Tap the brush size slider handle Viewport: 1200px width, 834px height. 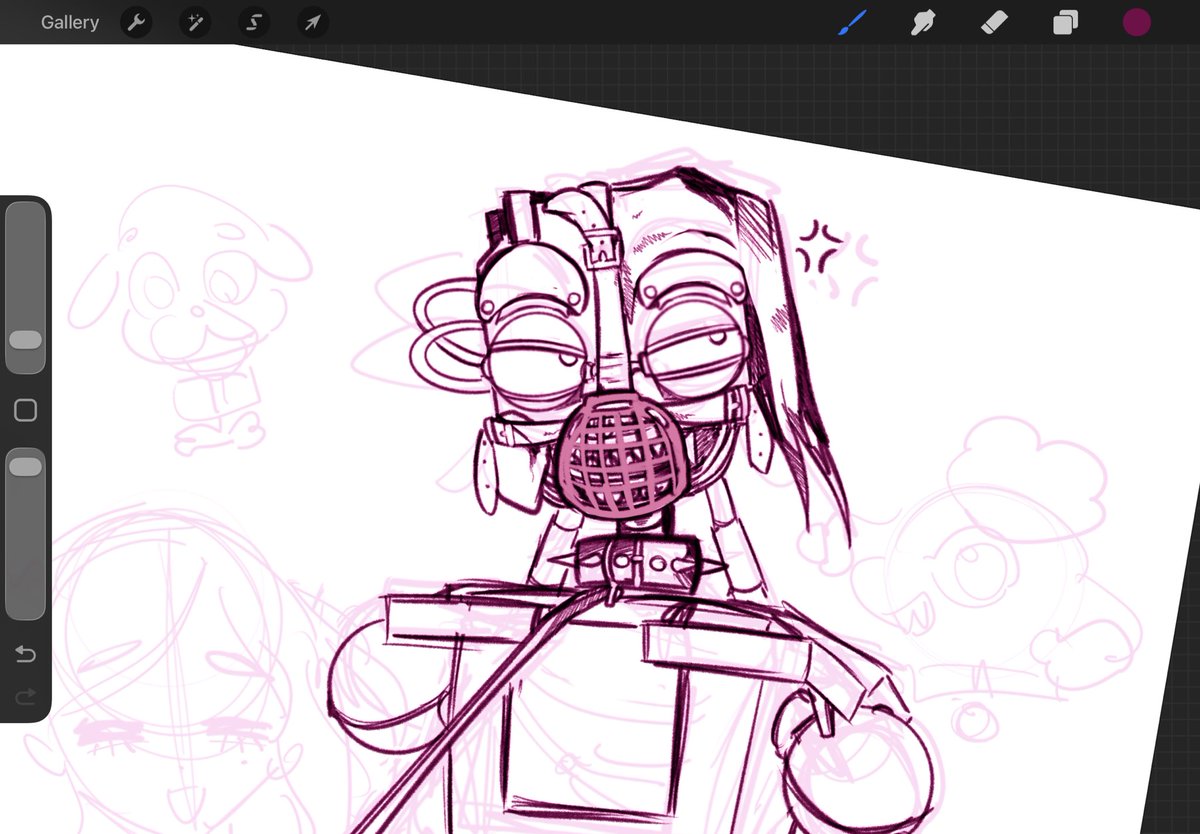tap(25, 340)
